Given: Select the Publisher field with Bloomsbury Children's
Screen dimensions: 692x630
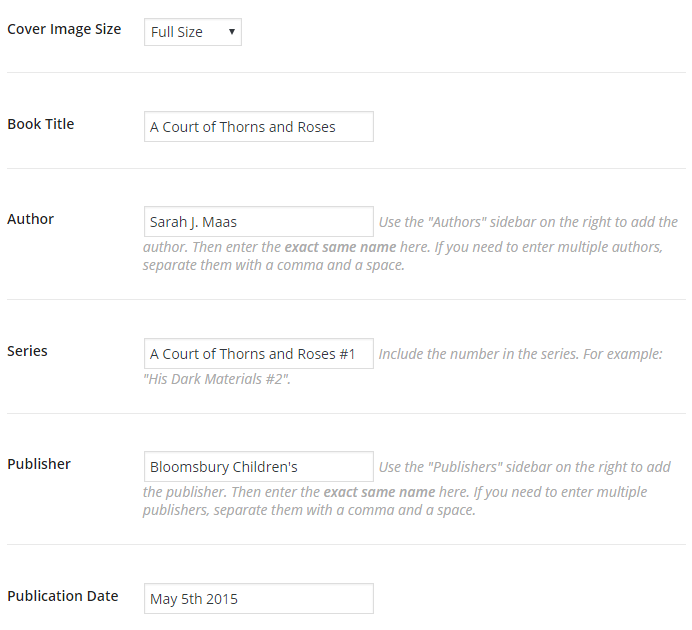Looking at the screenshot, I should tap(258, 467).
